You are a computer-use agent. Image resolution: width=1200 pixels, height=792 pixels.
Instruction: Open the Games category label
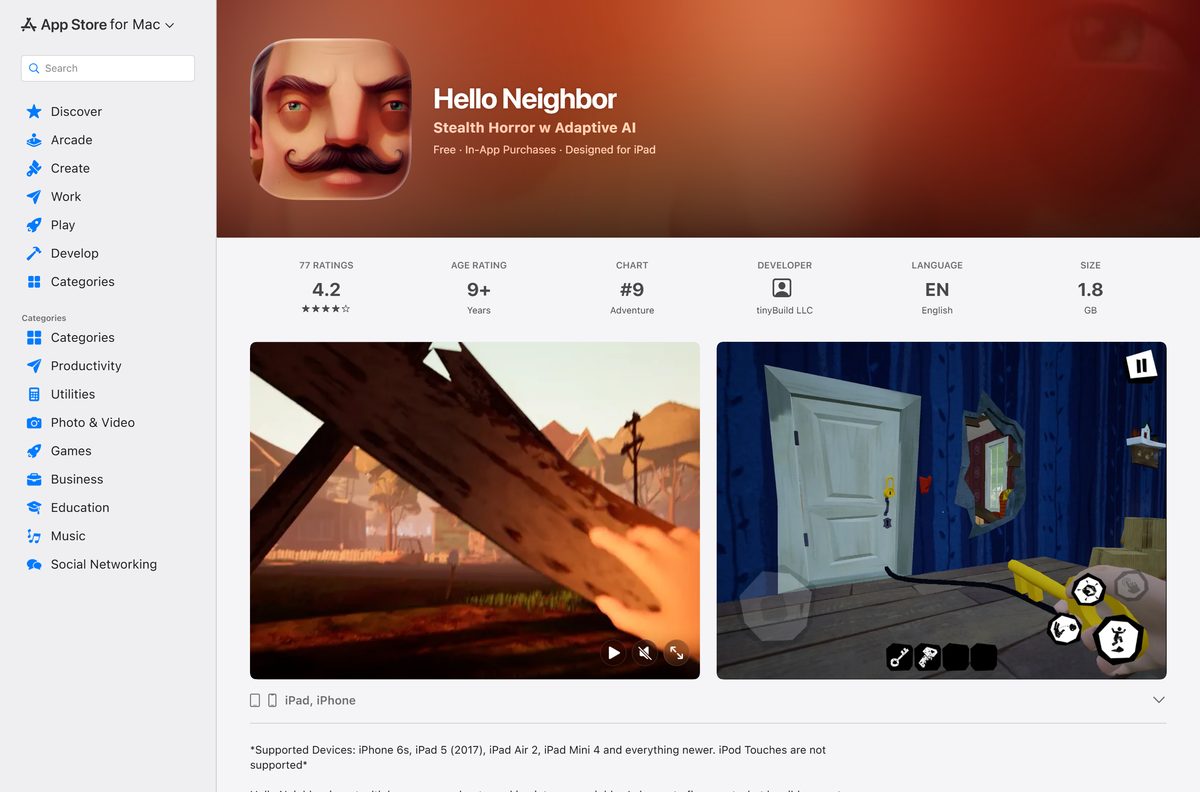71,451
